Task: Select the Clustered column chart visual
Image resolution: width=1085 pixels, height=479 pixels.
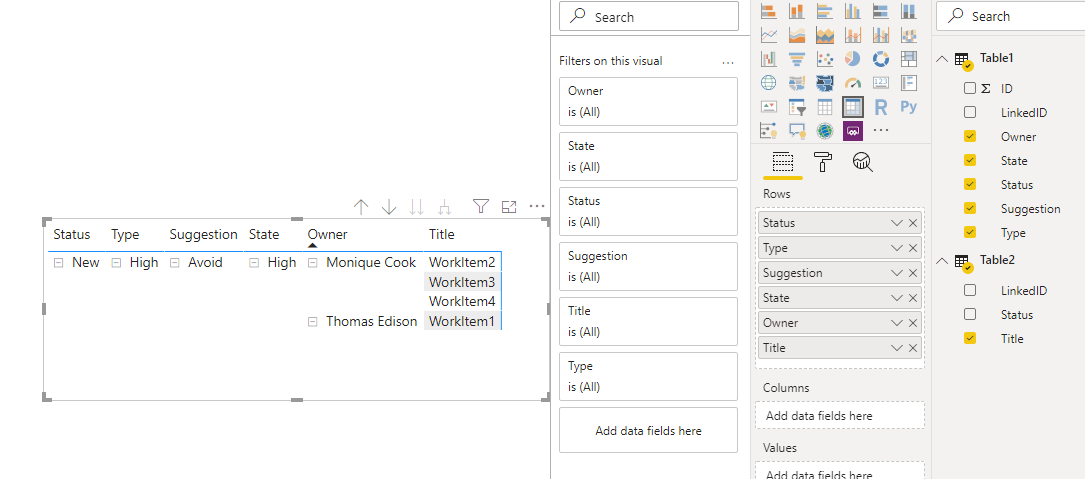Action: point(852,11)
